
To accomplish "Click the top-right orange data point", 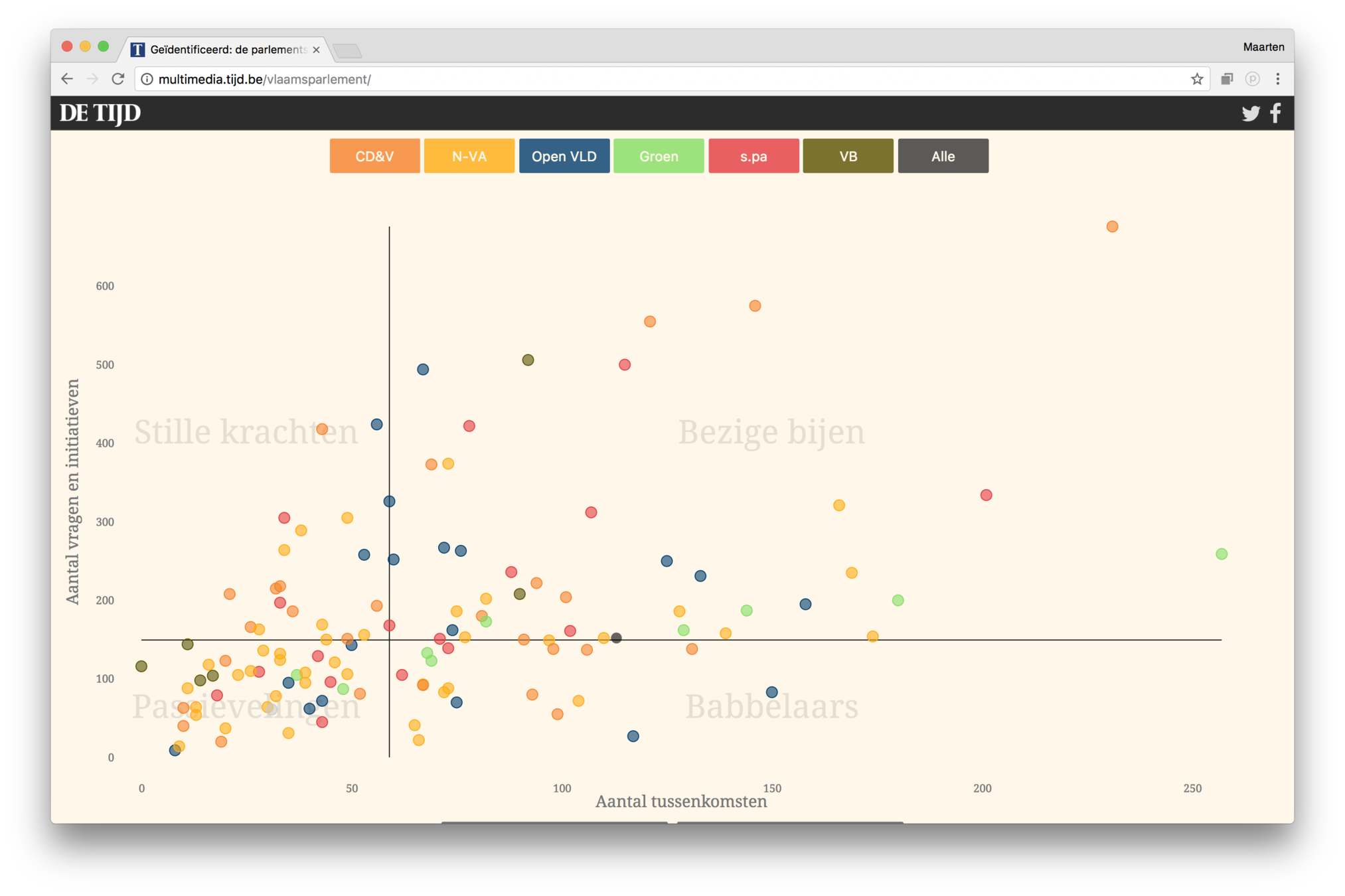I will (x=1112, y=227).
